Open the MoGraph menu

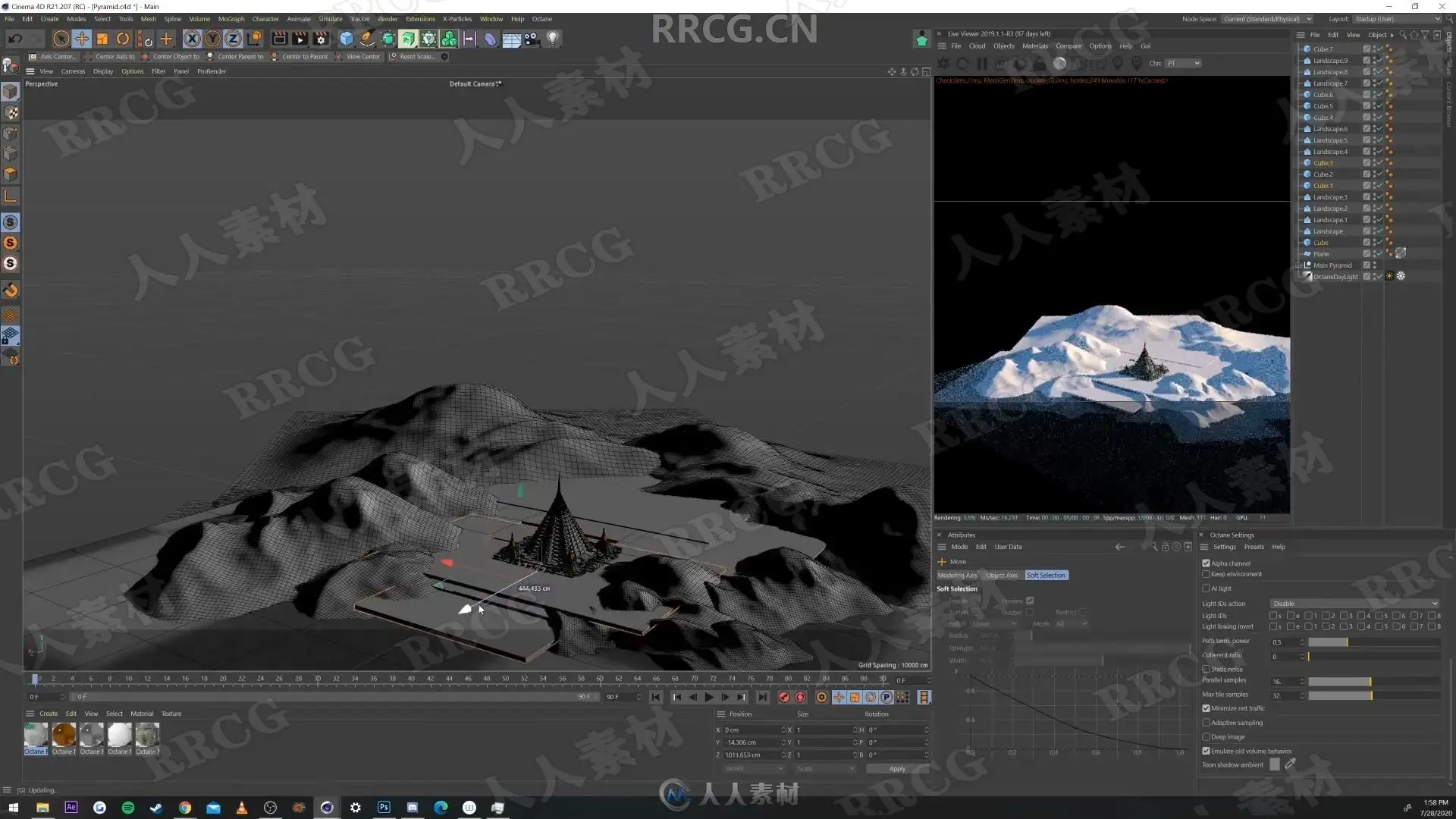[231, 19]
